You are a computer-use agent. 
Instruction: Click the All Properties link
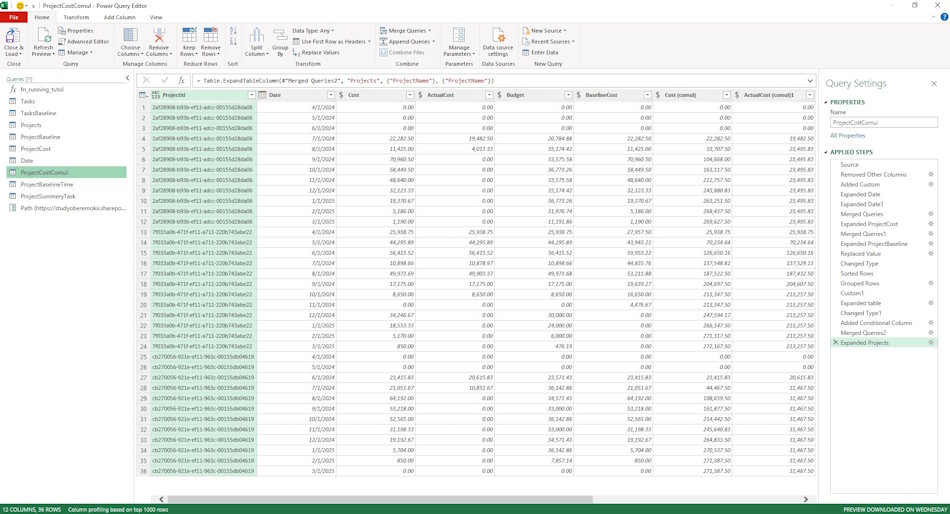click(x=848, y=136)
